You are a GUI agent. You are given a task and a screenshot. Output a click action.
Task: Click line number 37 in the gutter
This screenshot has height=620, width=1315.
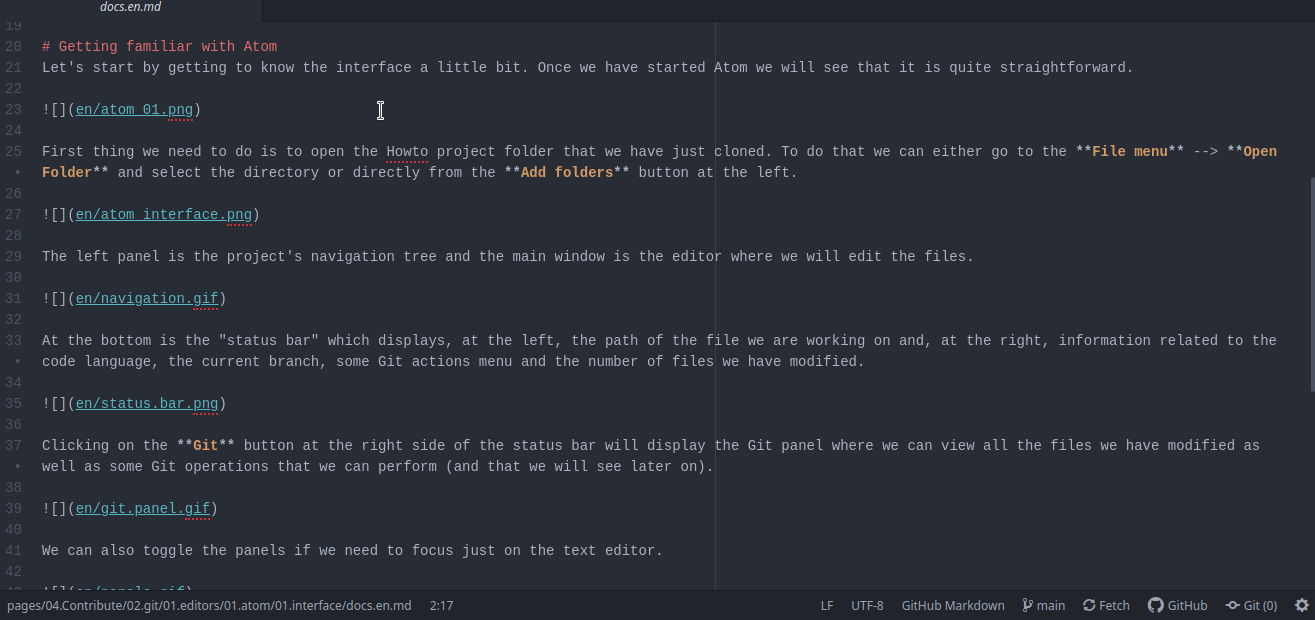pyautogui.click(x=13, y=445)
